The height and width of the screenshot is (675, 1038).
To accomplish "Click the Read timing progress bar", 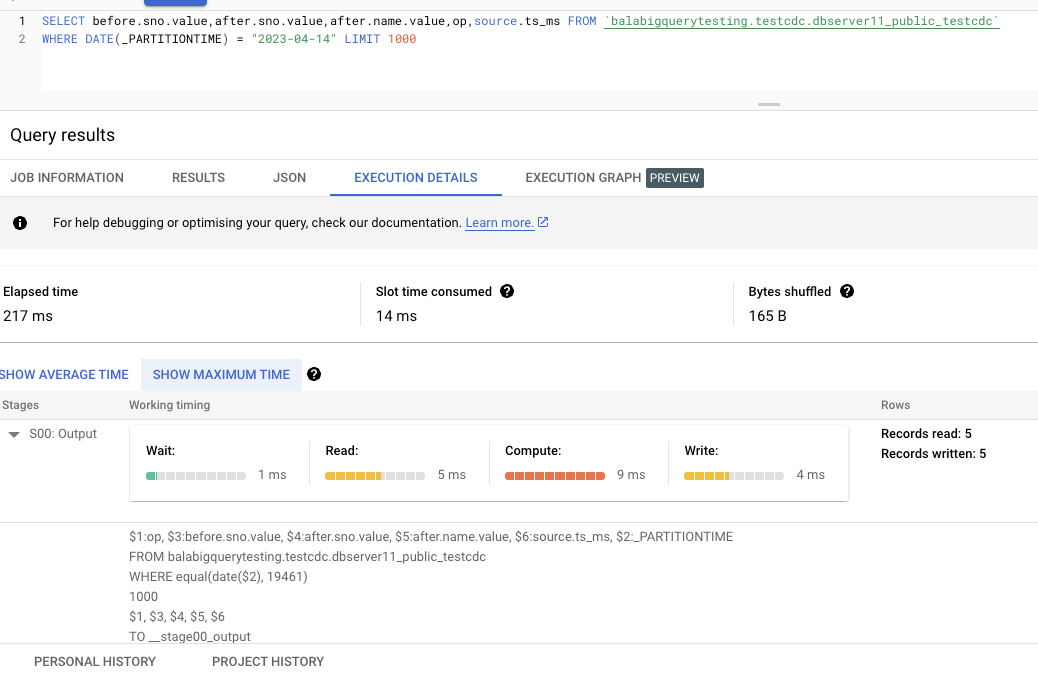I will (x=375, y=476).
